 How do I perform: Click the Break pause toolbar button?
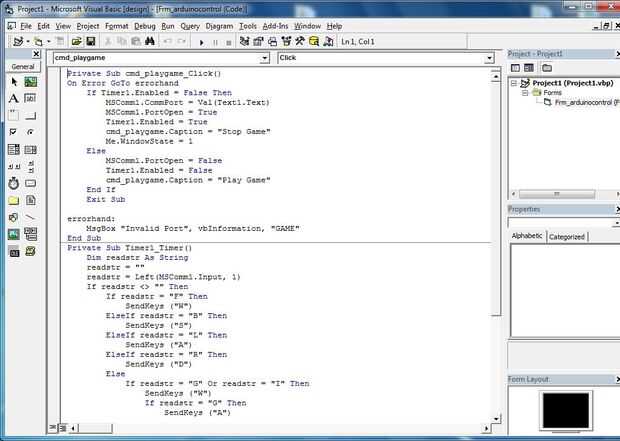215,42
